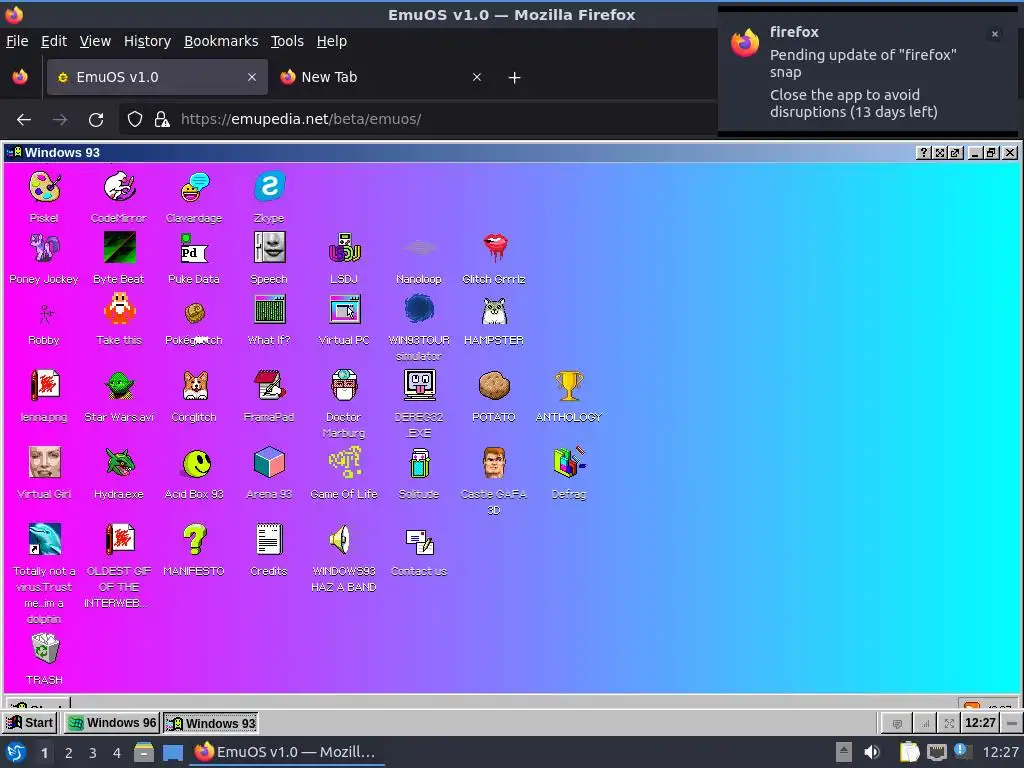The height and width of the screenshot is (768, 1024).
Task: Open Puke Data icon
Action: point(194,249)
